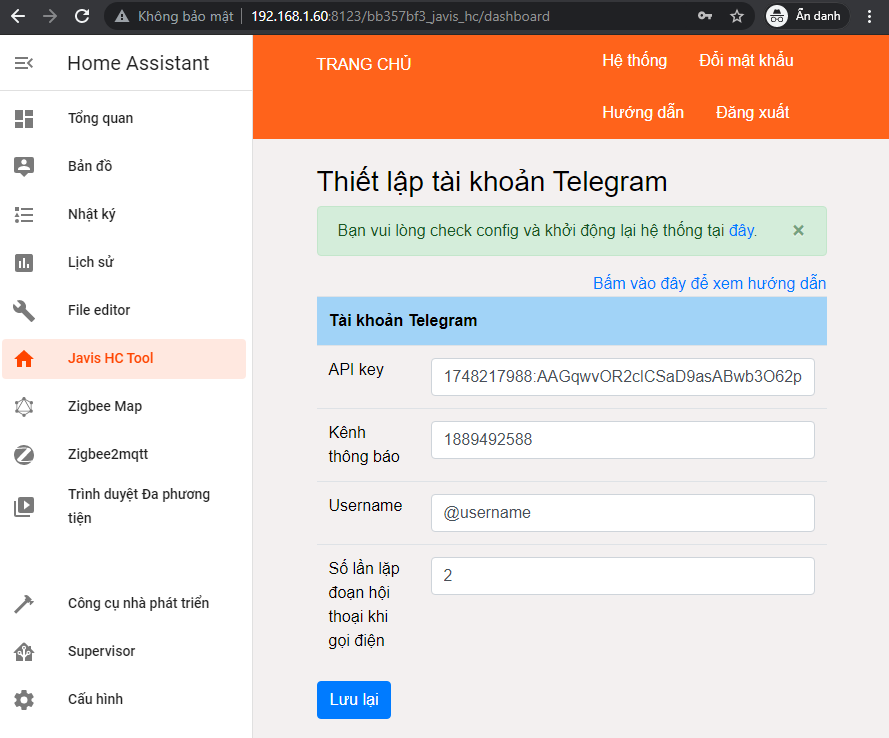This screenshot has height=738, width=889.
Task: Bookmark this page with star icon
Action: pos(736,16)
